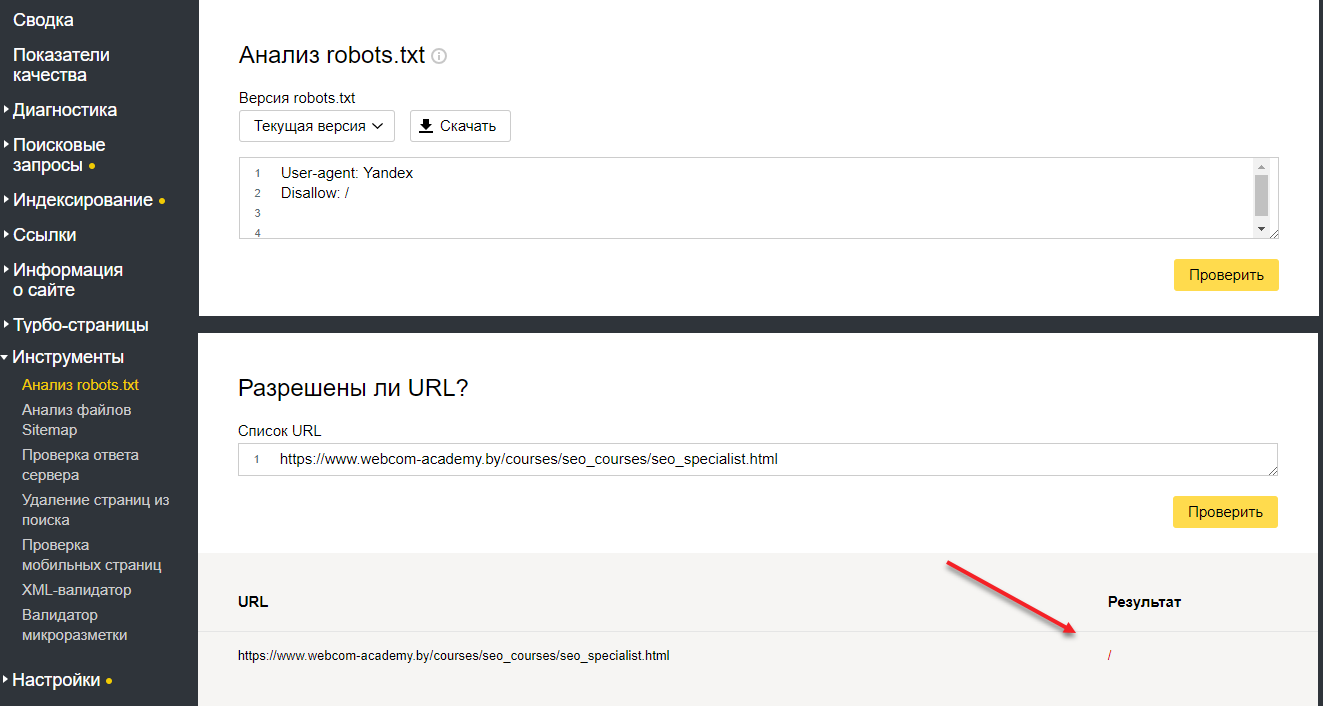Click the download icon on Скачать button
This screenshot has width=1323, height=706.
[426, 126]
